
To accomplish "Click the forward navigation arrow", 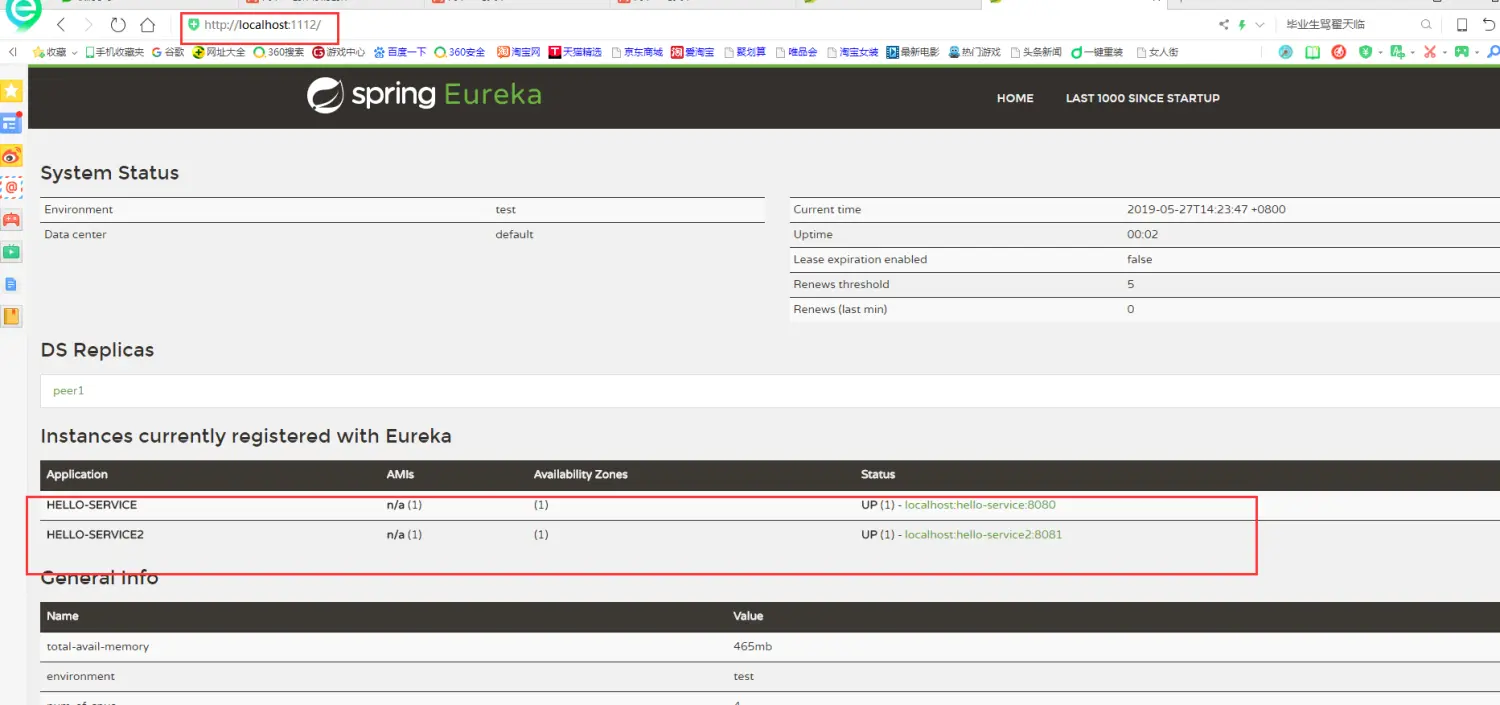I will click(x=89, y=25).
